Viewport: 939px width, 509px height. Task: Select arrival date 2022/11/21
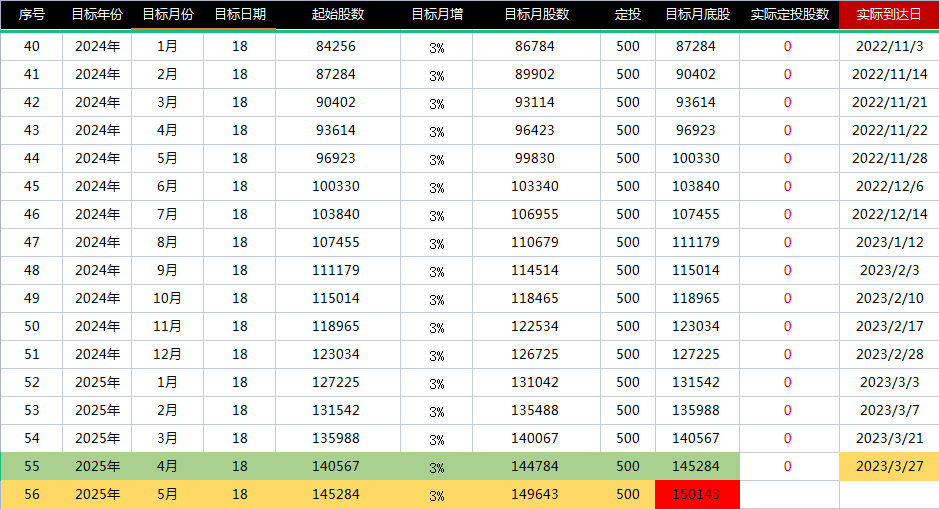point(889,102)
